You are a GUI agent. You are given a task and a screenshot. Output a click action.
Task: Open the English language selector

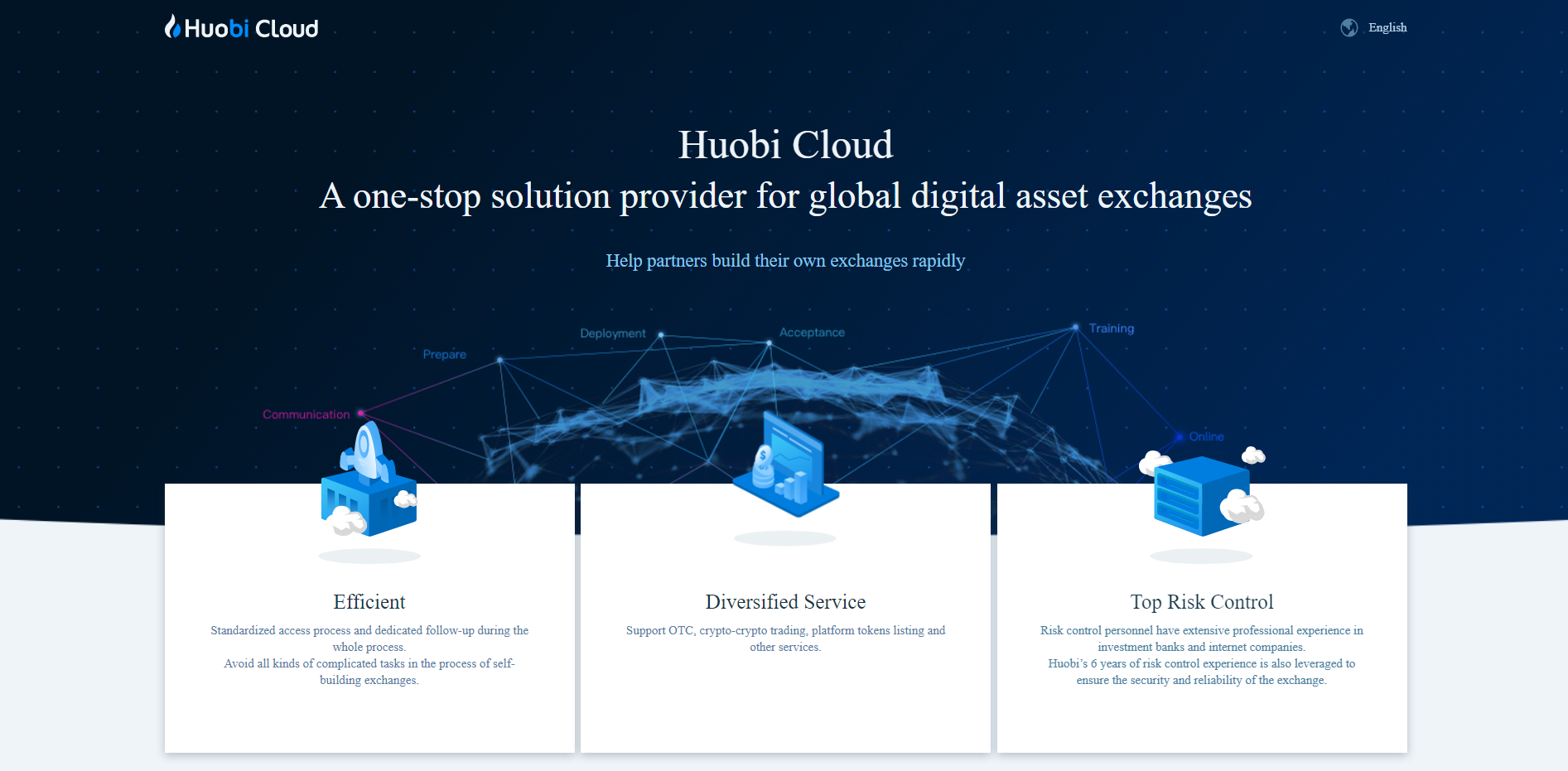pyautogui.click(x=1387, y=27)
